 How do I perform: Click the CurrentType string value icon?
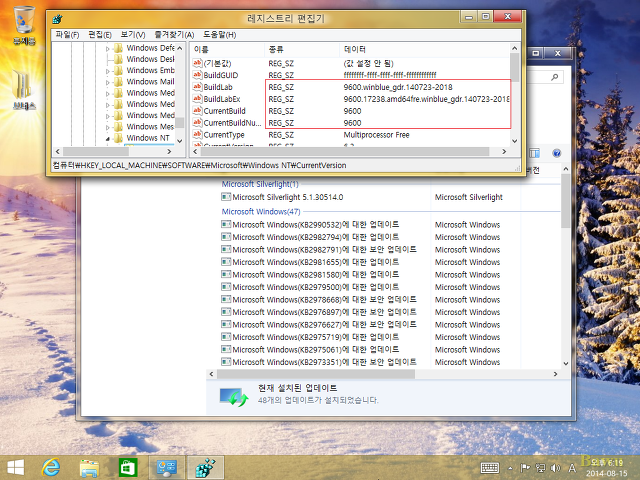click(x=198, y=134)
